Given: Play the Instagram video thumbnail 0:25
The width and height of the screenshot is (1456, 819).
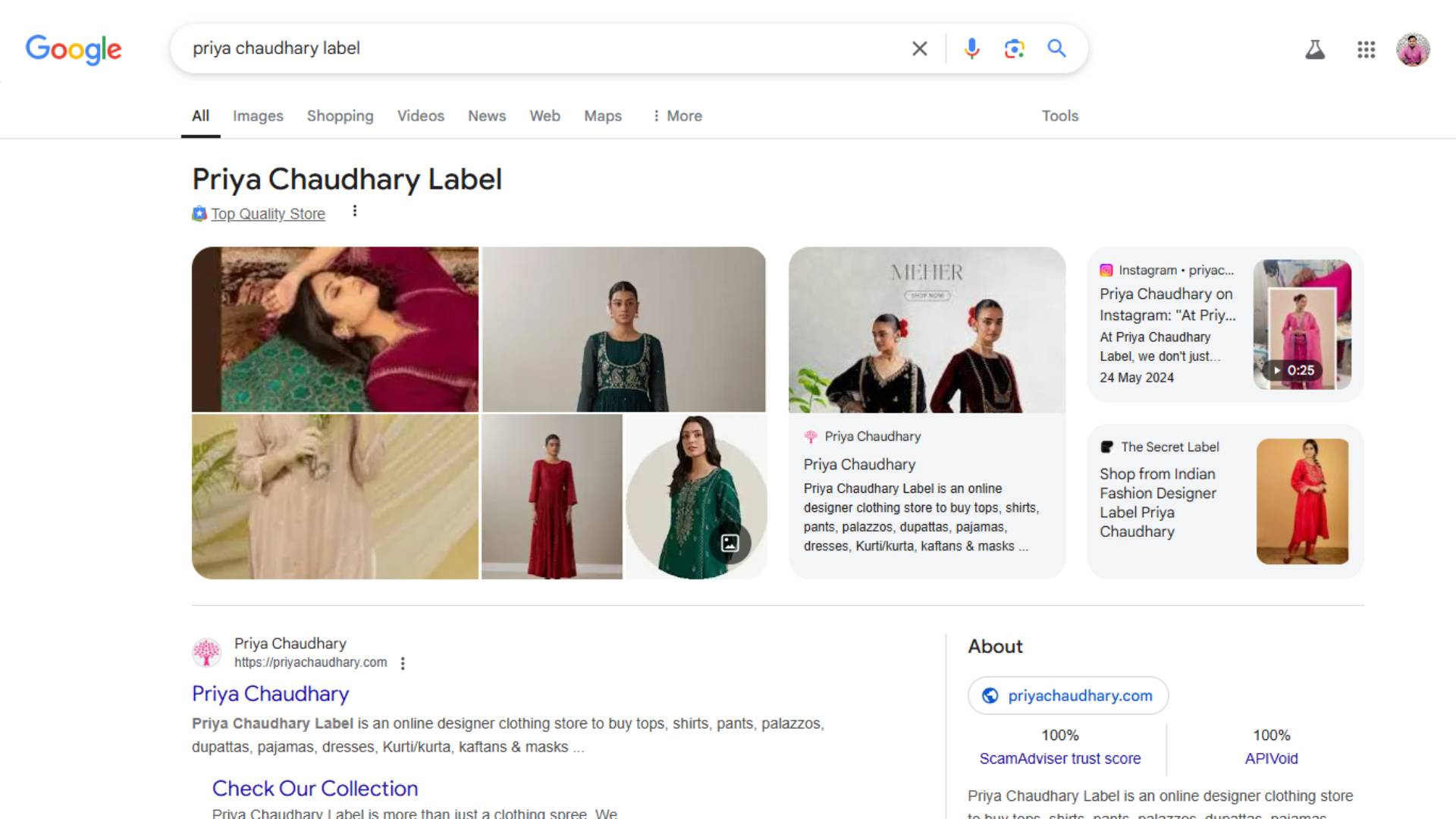Looking at the screenshot, I should [1301, 325].
